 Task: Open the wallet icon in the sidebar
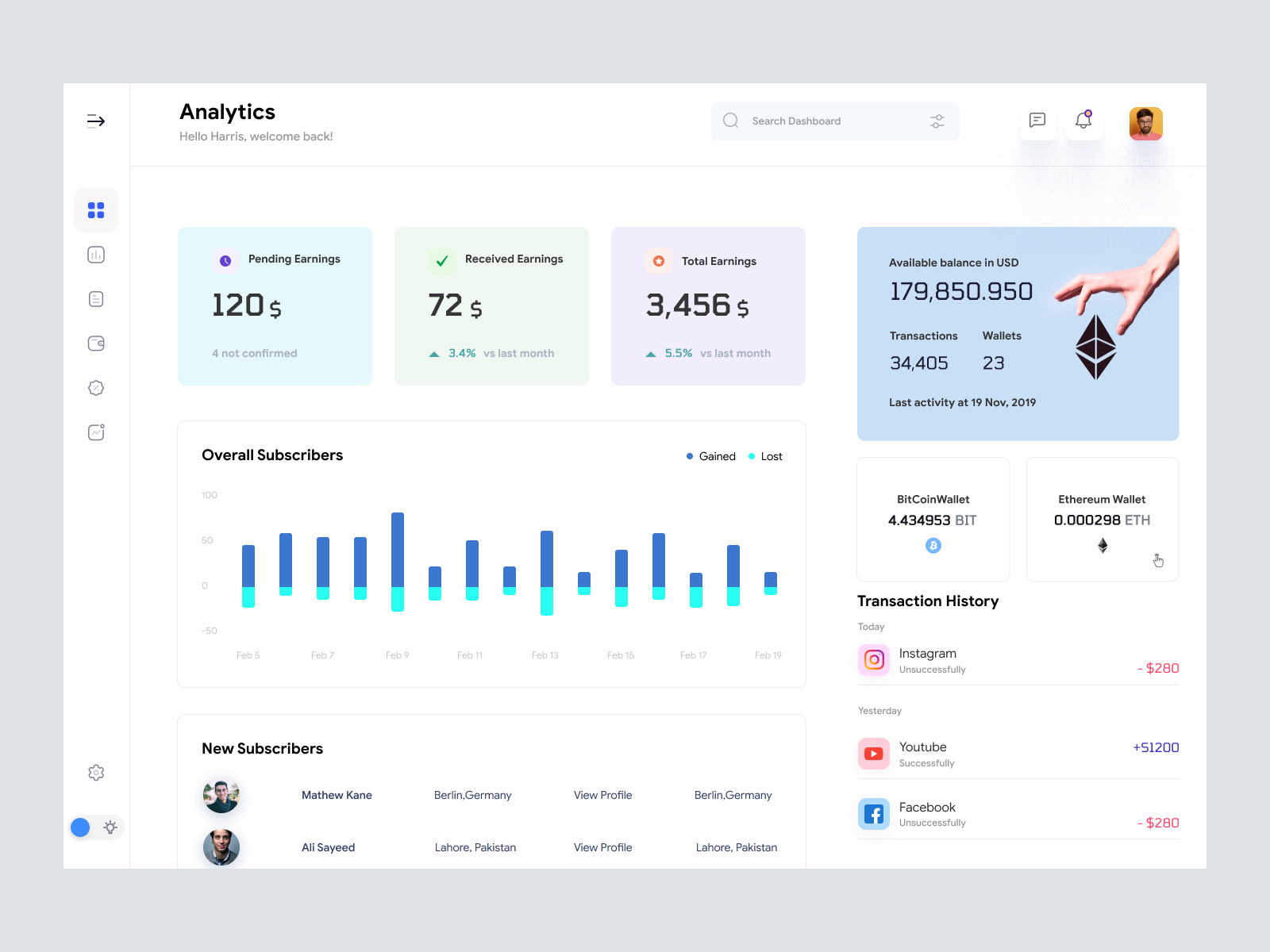(x=96, y=343)
